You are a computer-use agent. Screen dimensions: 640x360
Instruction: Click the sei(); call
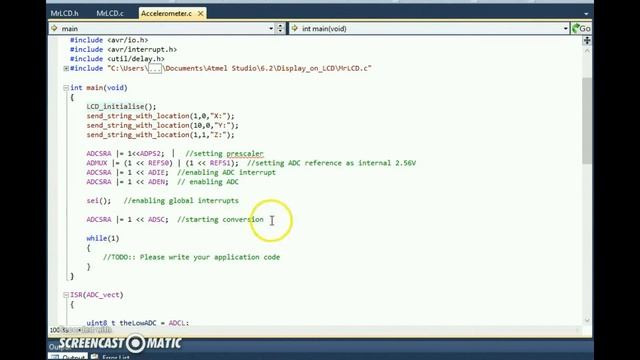click(99, 200)
